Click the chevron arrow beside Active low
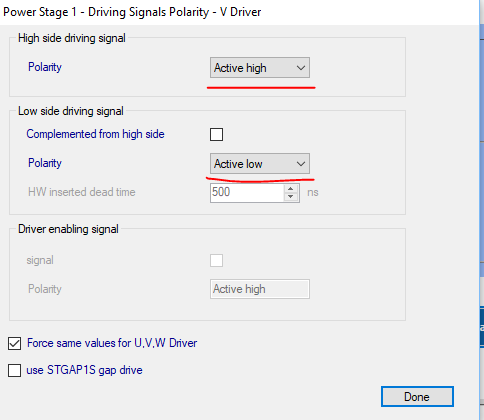The width and height of the screenshot is (484, 420). point(301,164)
